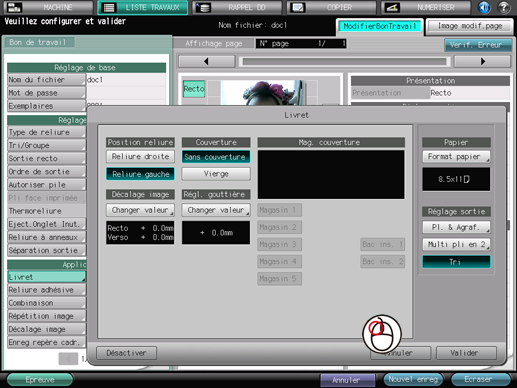The height and width of the screenshot is (388, 517).
Task: Toggle the Tri output setting
Action: click(x=456, y=262)
